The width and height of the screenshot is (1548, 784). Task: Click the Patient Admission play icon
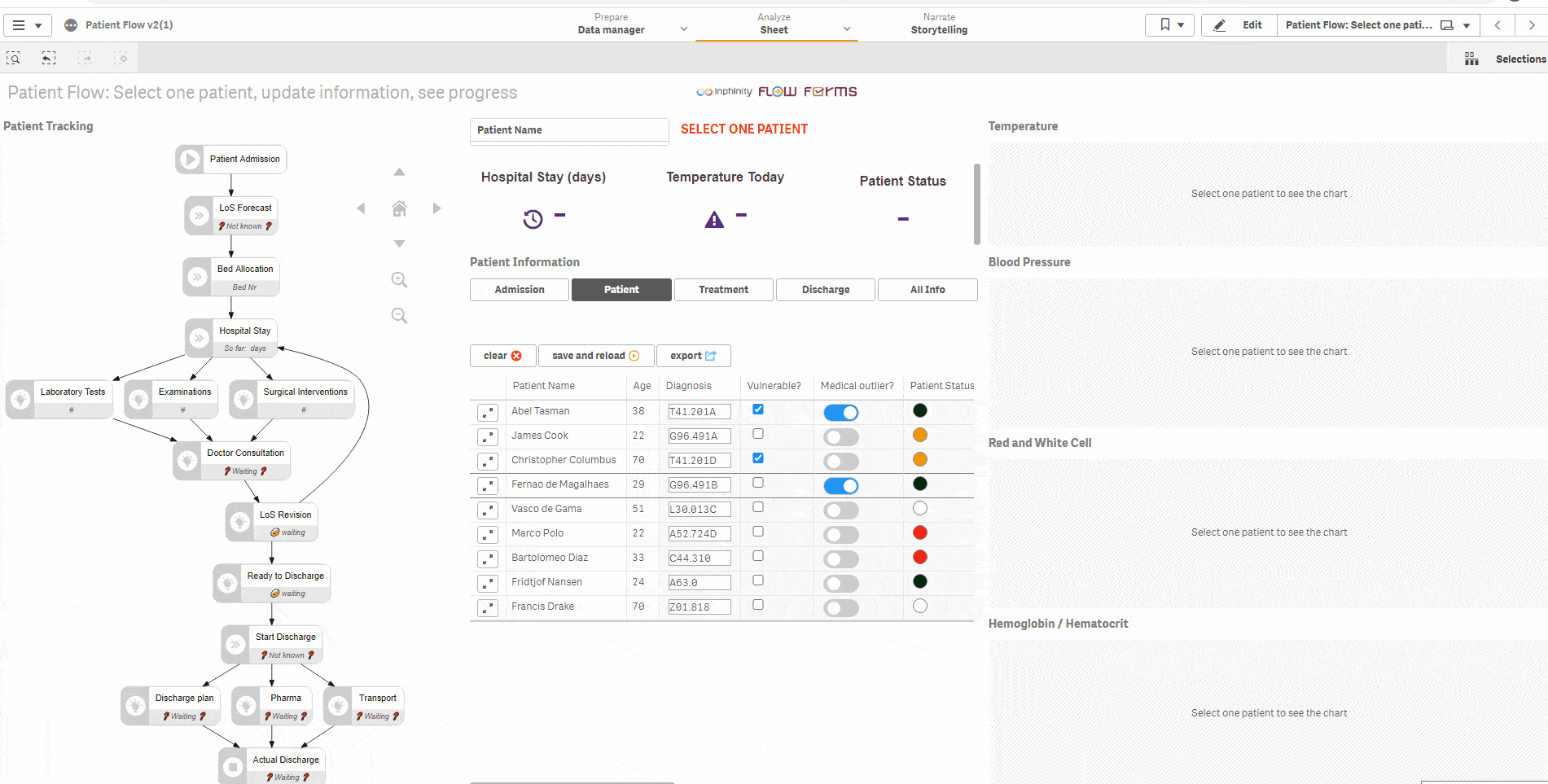tap(190, 160)
